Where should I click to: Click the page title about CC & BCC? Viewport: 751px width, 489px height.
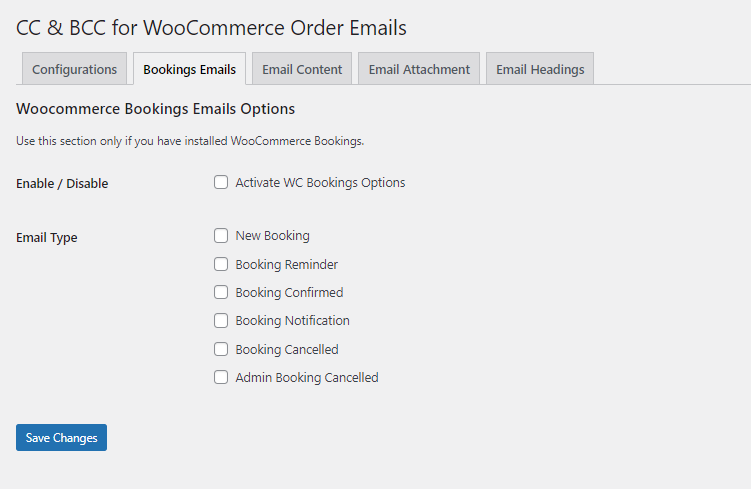pyautogui.click(x=211, y=28)
